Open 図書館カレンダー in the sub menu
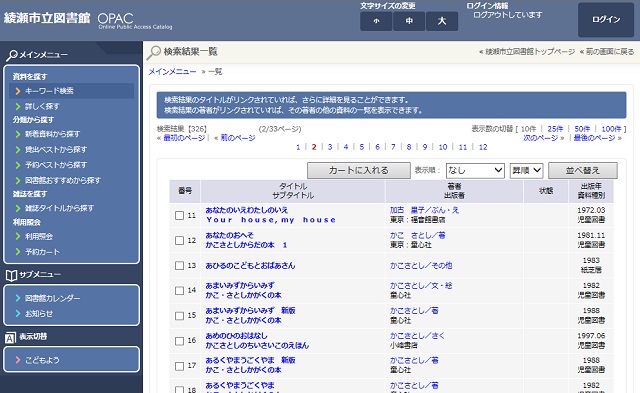Viewport: 640px width, 393px height. point(52,298)
